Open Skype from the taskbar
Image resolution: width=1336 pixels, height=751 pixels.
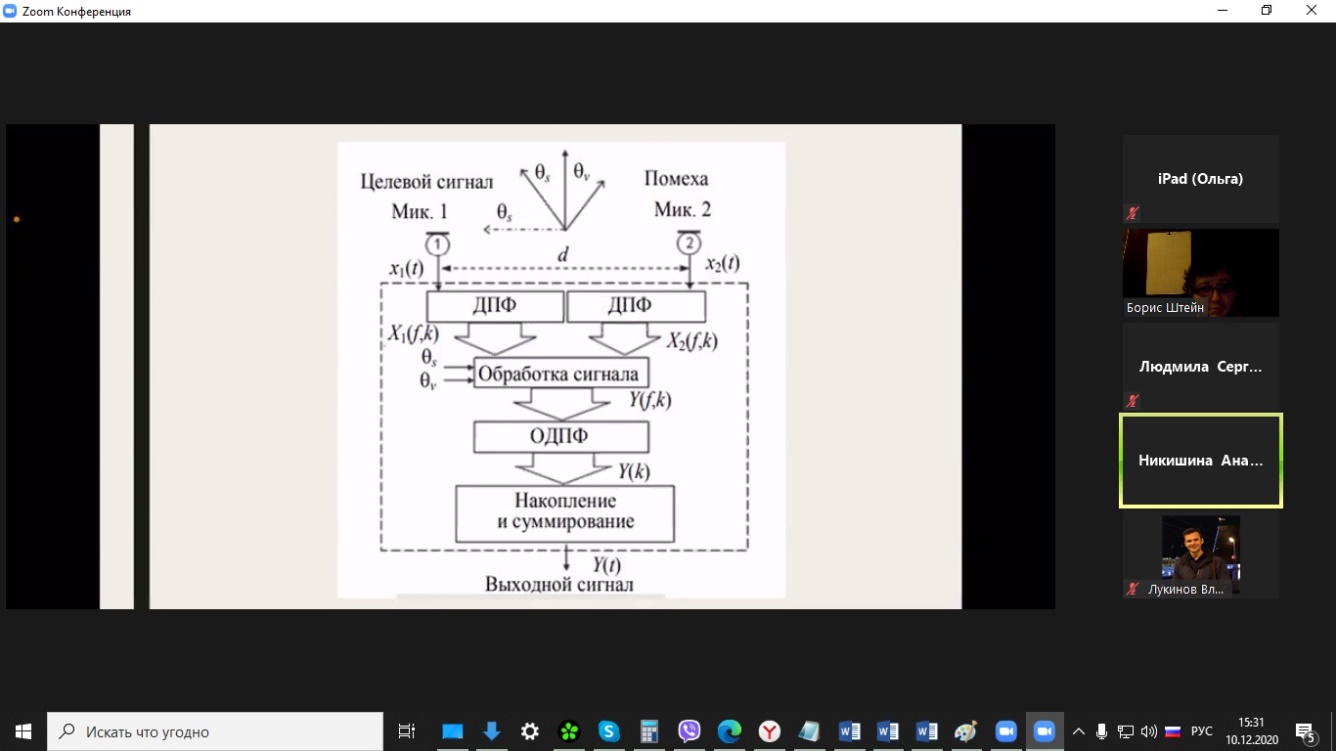(609, 731)
